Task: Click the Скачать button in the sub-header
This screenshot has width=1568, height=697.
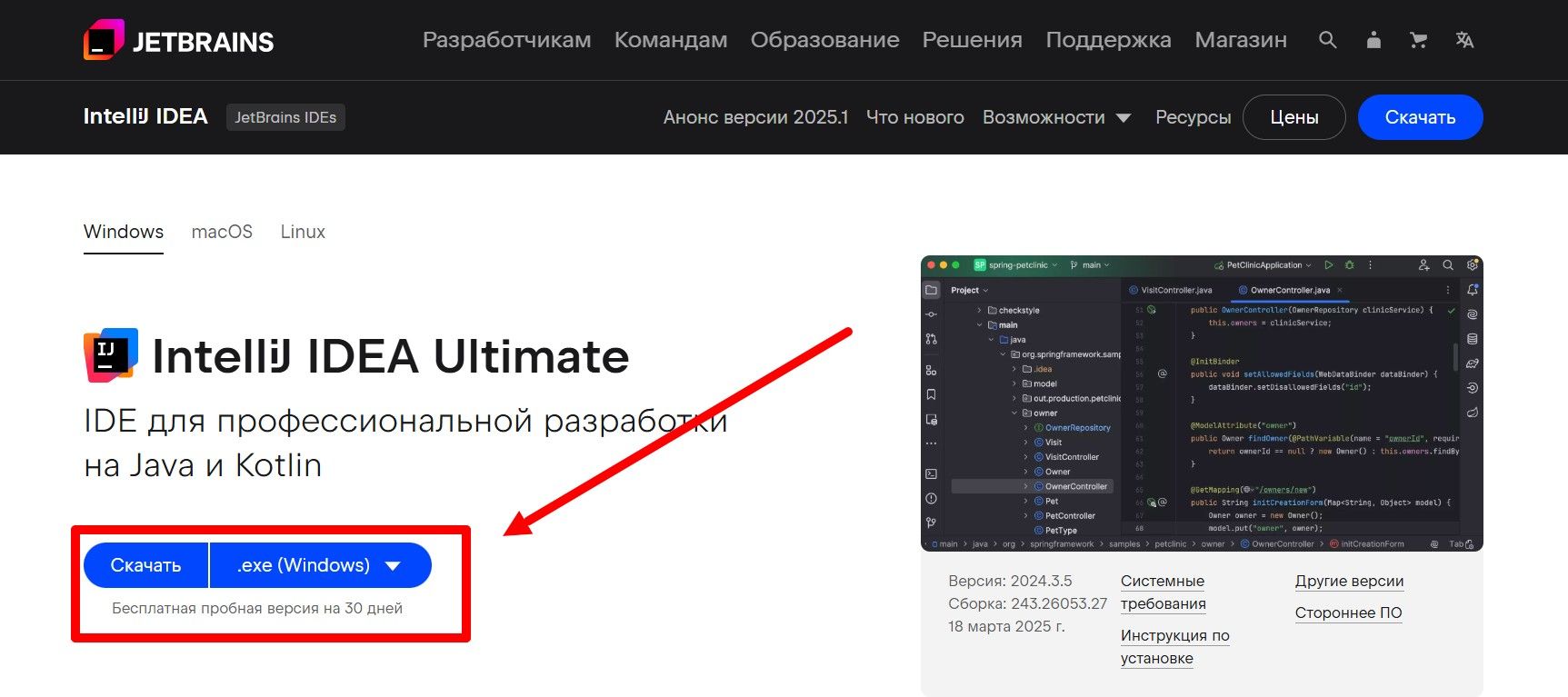Action: pos(1421,117)
